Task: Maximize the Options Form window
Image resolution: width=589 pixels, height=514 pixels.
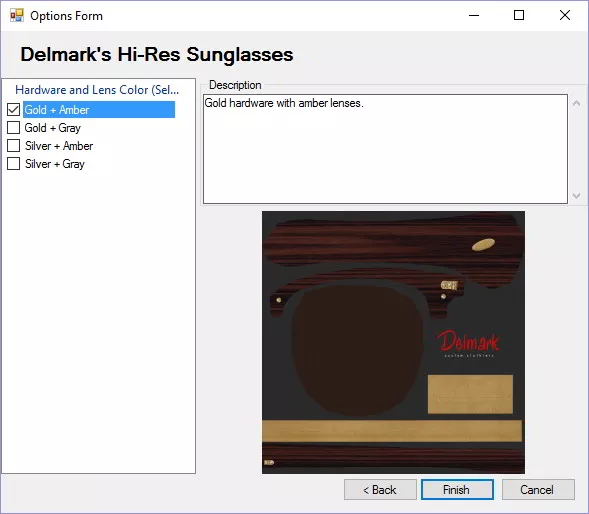Action: pos(519,15)
